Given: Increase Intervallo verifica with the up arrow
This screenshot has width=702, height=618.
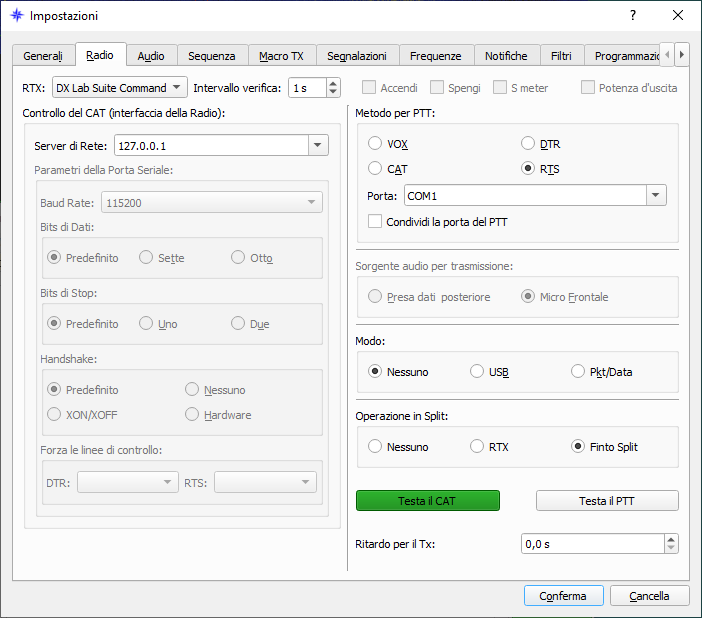Looking at the screenshot, I should click(332, 83).
